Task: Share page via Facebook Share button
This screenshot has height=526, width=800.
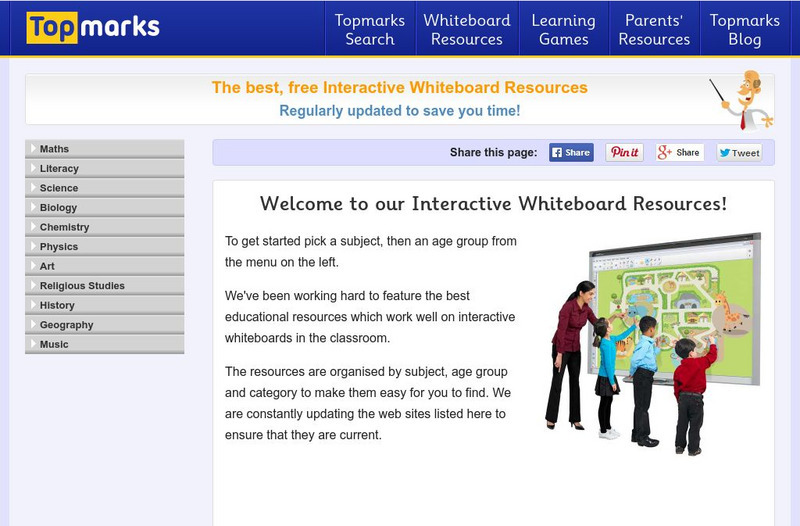Action: coord(571,153)
